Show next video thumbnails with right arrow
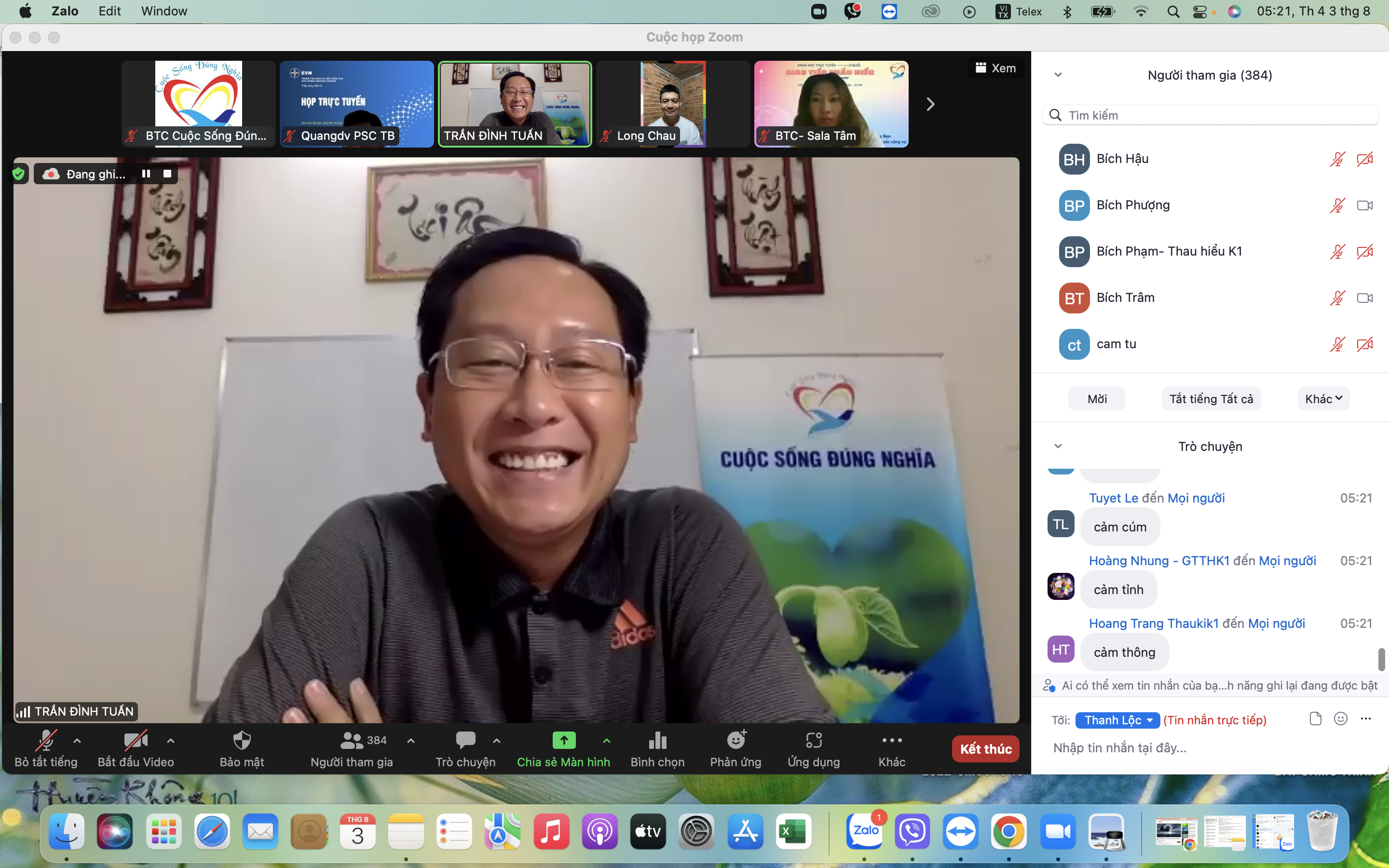Viewport: 1389px width, 868px height. pyautogui.click(x=930, y=104)
